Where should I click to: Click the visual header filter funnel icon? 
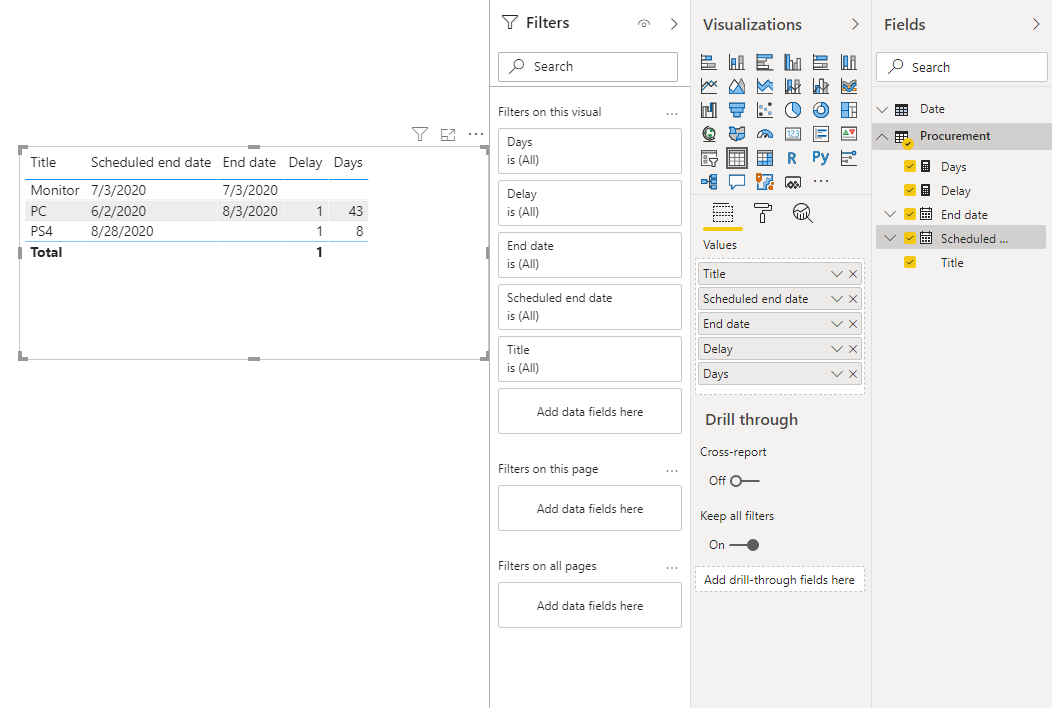pyautogui.click(x=420, y=135)
